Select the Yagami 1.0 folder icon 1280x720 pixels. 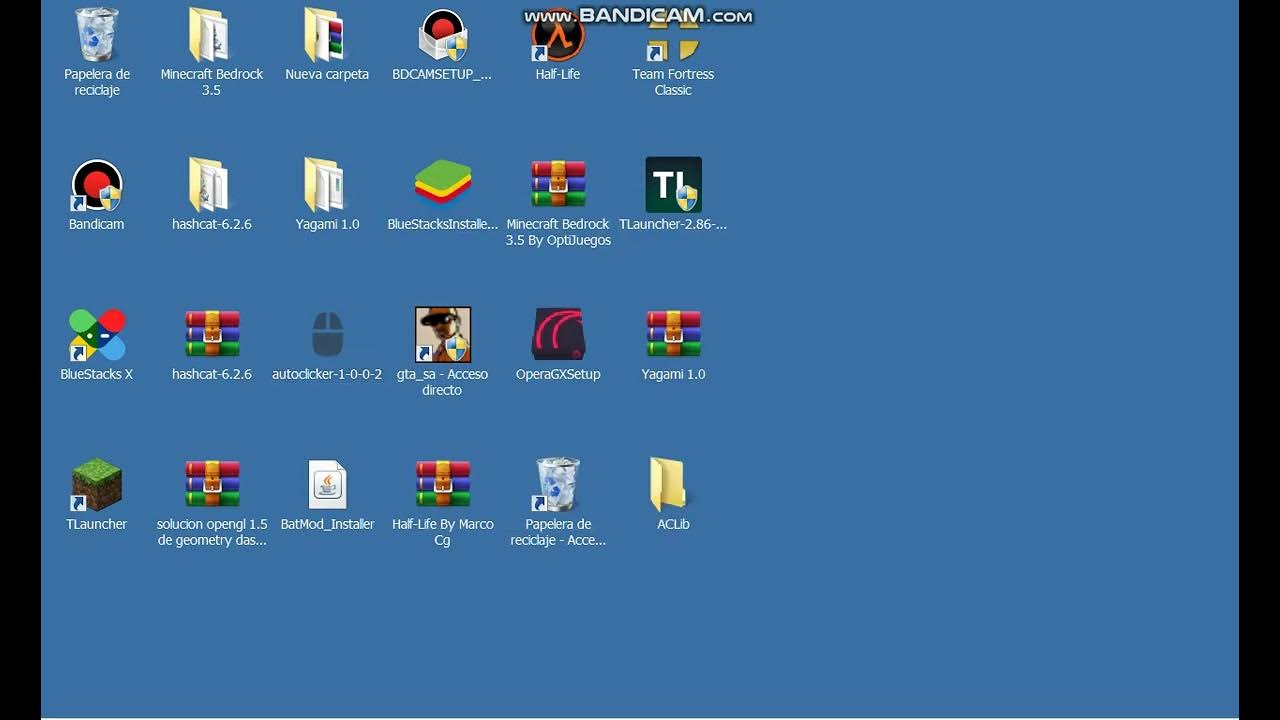326,185
